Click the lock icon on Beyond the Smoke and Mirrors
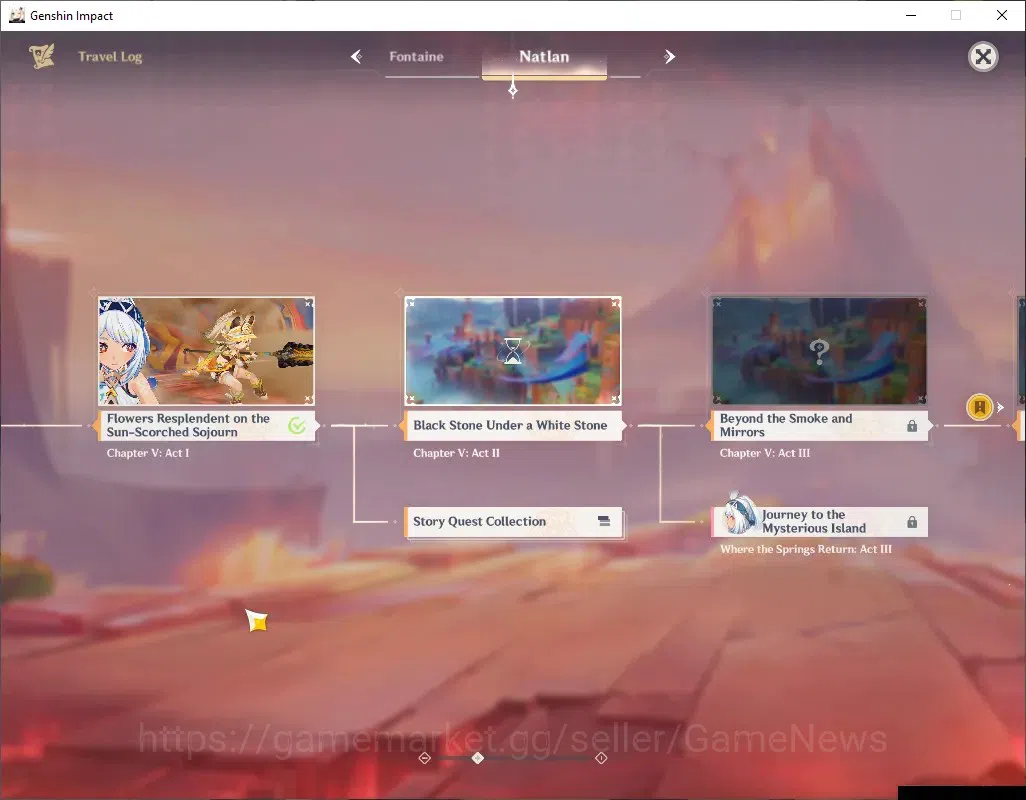The image size is (1026, 800). pyautogui.click(x=912, y=426)
